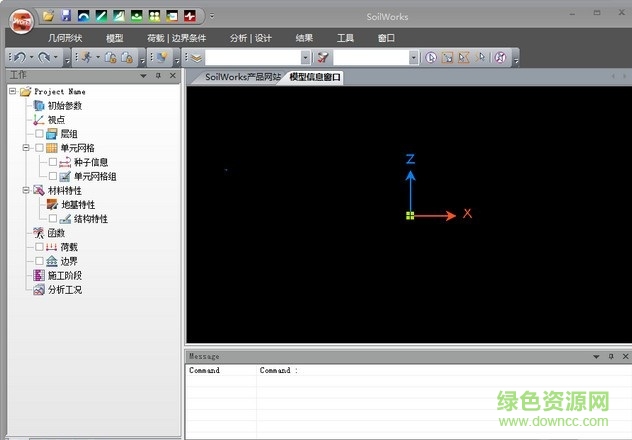Click the 施工阶段 construction stage icon
The width and height of the screenshot is (632, 440).
click(39, 275)
